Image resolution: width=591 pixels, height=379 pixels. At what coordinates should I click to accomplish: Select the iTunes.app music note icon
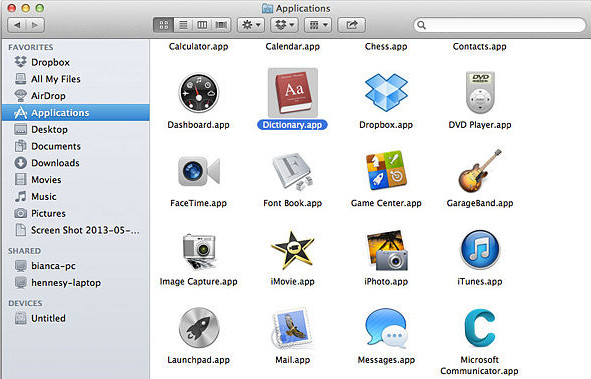point(480,249)
